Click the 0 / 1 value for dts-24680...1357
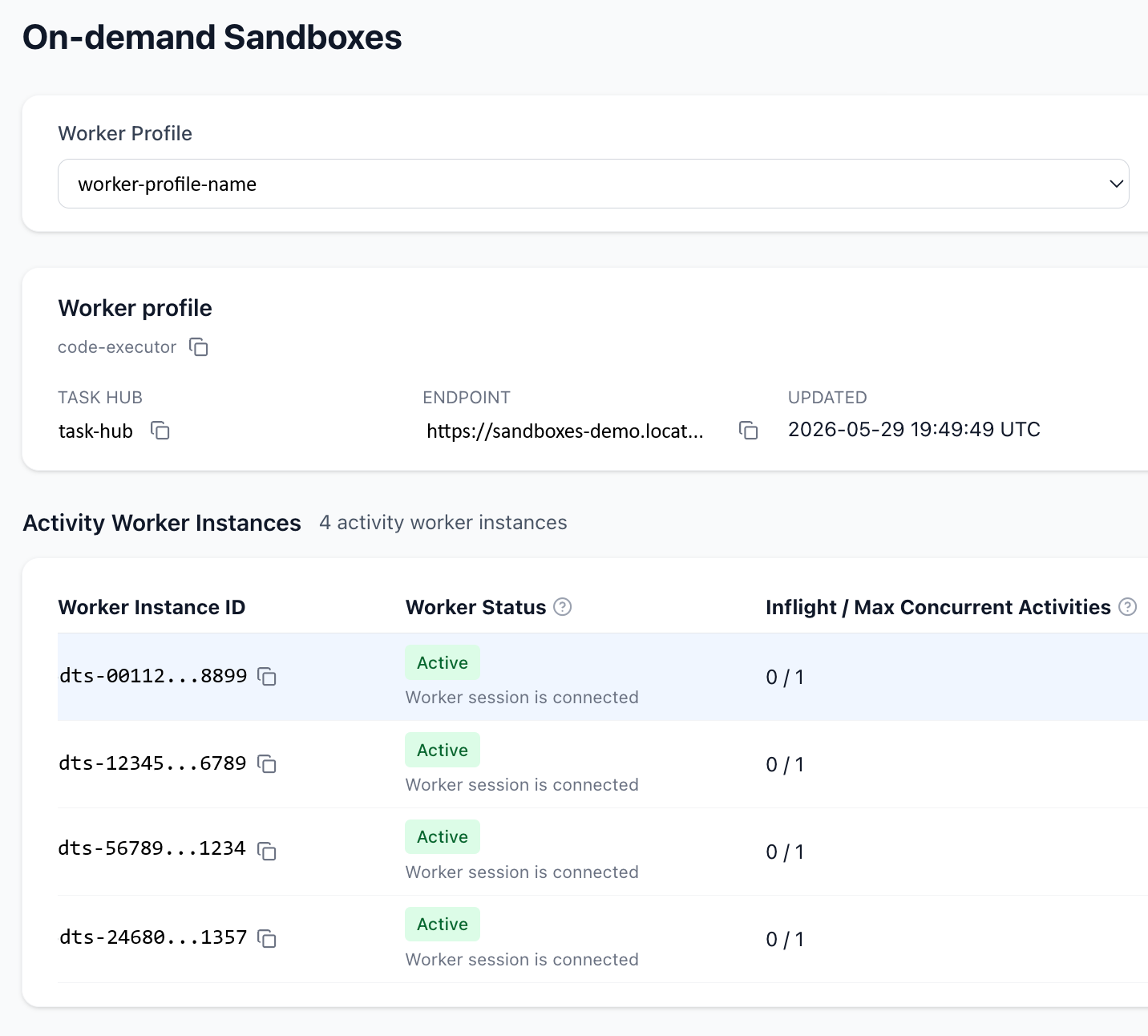 [785, 940]
